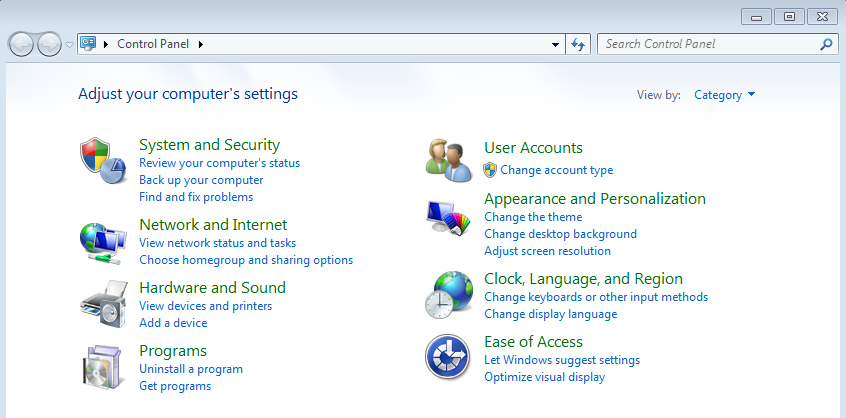Viewport: 846px width, 418px height.
Task: Open the address bar history dropdown arrow
Action: (x=555, y=45)
